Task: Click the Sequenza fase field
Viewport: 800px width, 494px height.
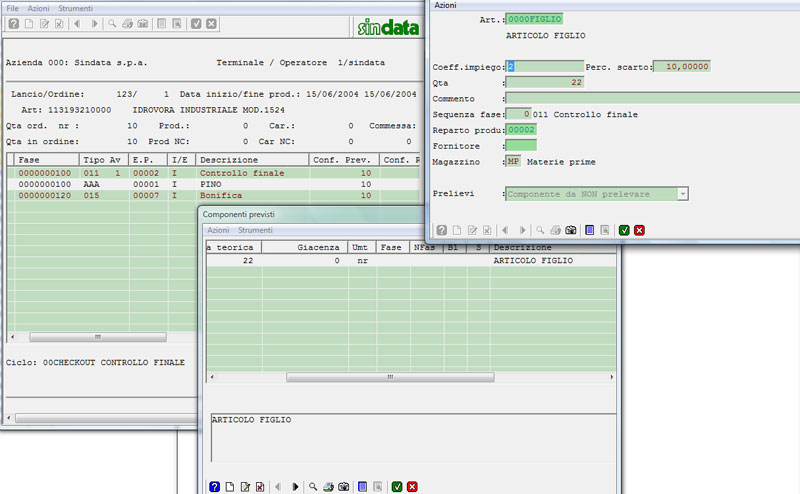Action: (x=518, y=114)
